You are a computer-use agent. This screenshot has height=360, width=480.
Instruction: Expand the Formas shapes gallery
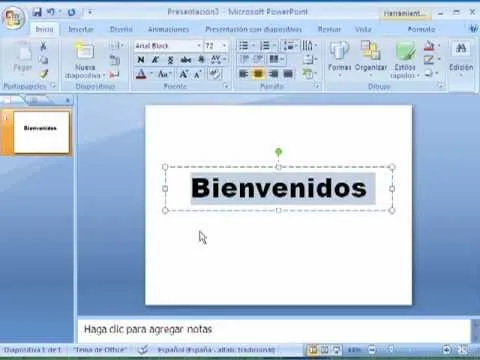[x=339, y=59]
